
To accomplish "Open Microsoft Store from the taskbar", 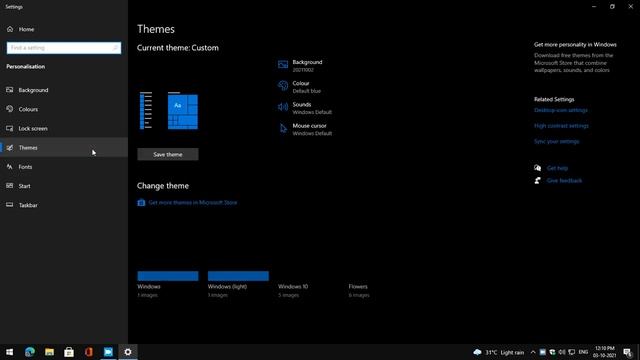I will [x=69, y=352].
